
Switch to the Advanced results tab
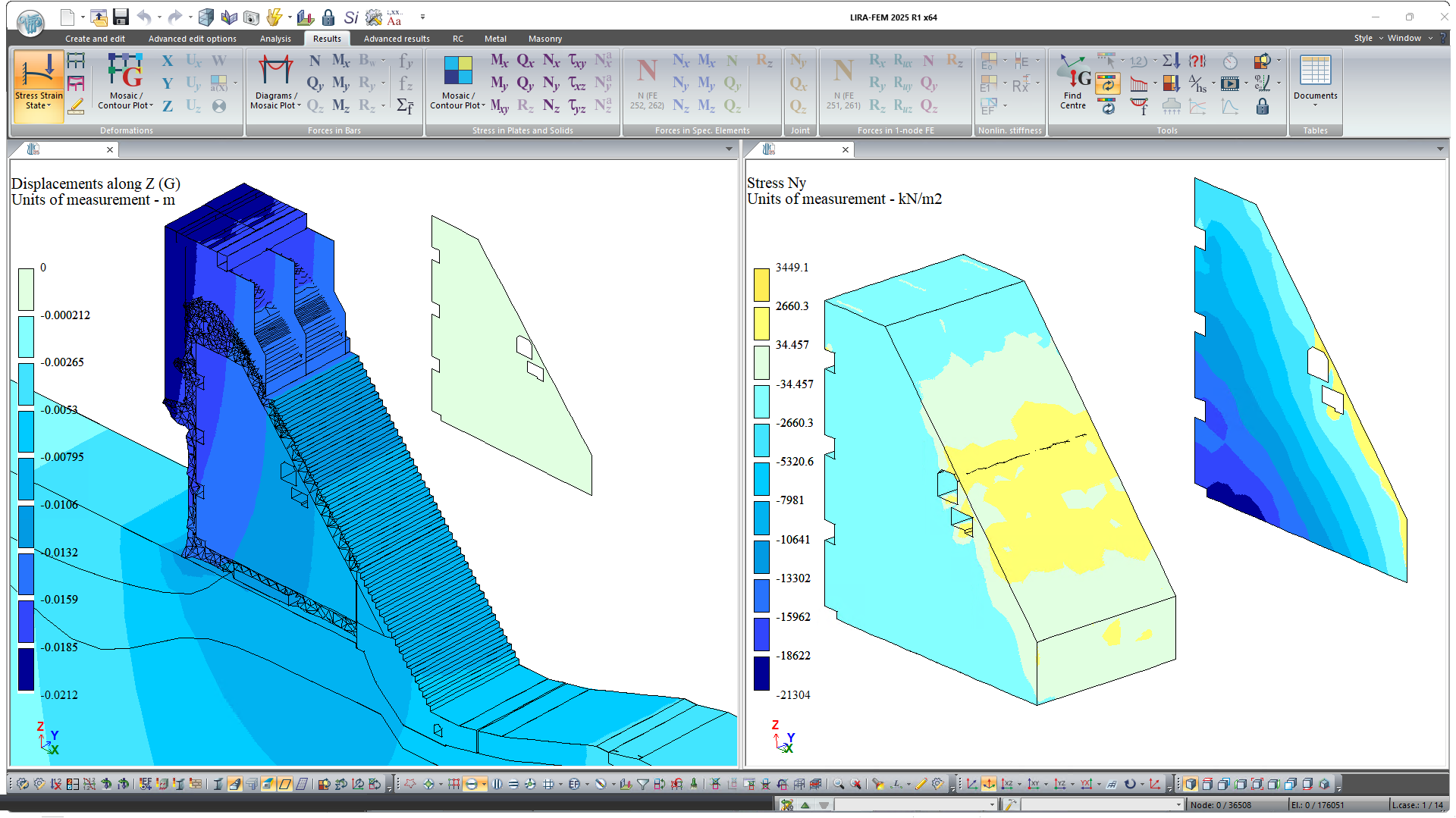[396, 39]
